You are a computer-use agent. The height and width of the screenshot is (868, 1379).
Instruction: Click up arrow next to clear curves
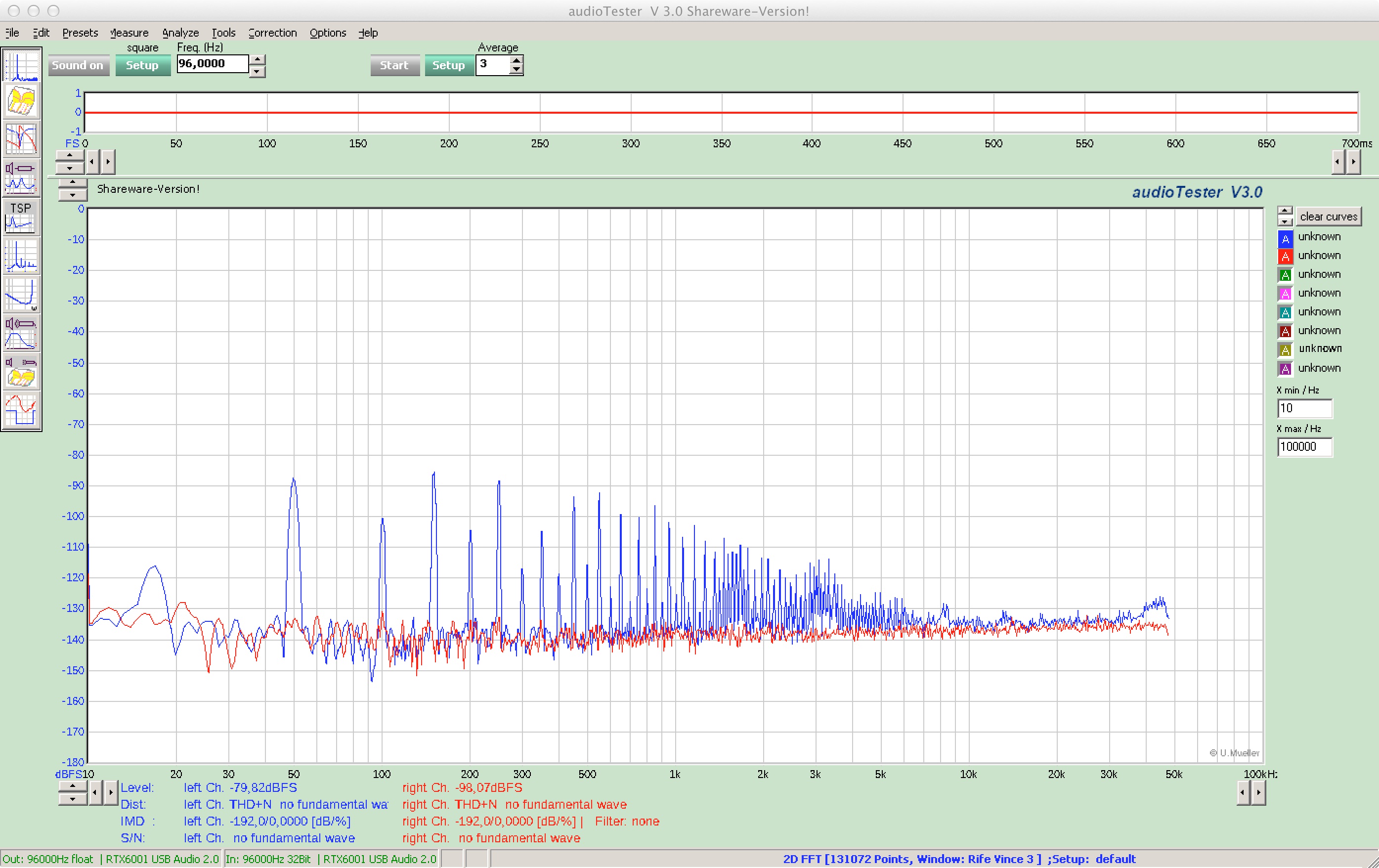(x=1285, y=211)
